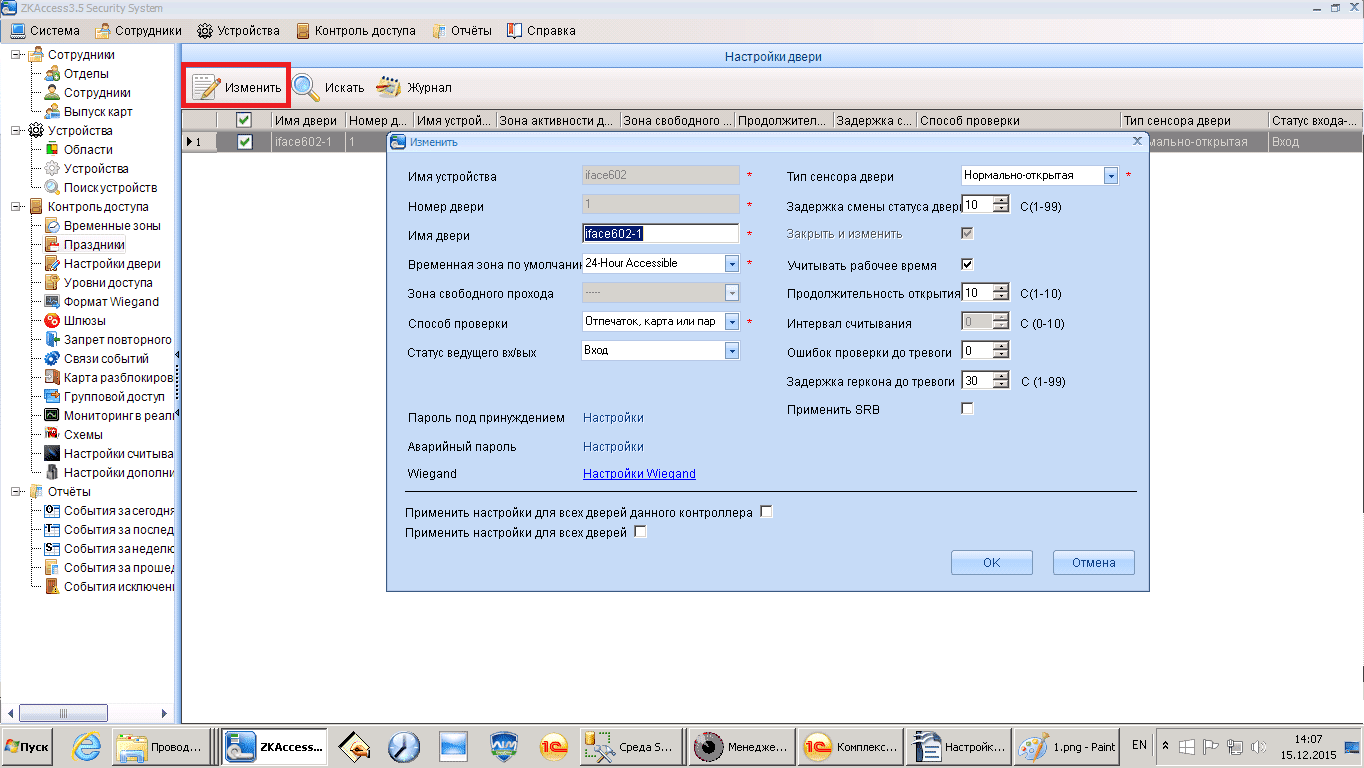Click the OK button in the dialog
The height and width of the screenshot is (768, 1364).
(991, 563)
